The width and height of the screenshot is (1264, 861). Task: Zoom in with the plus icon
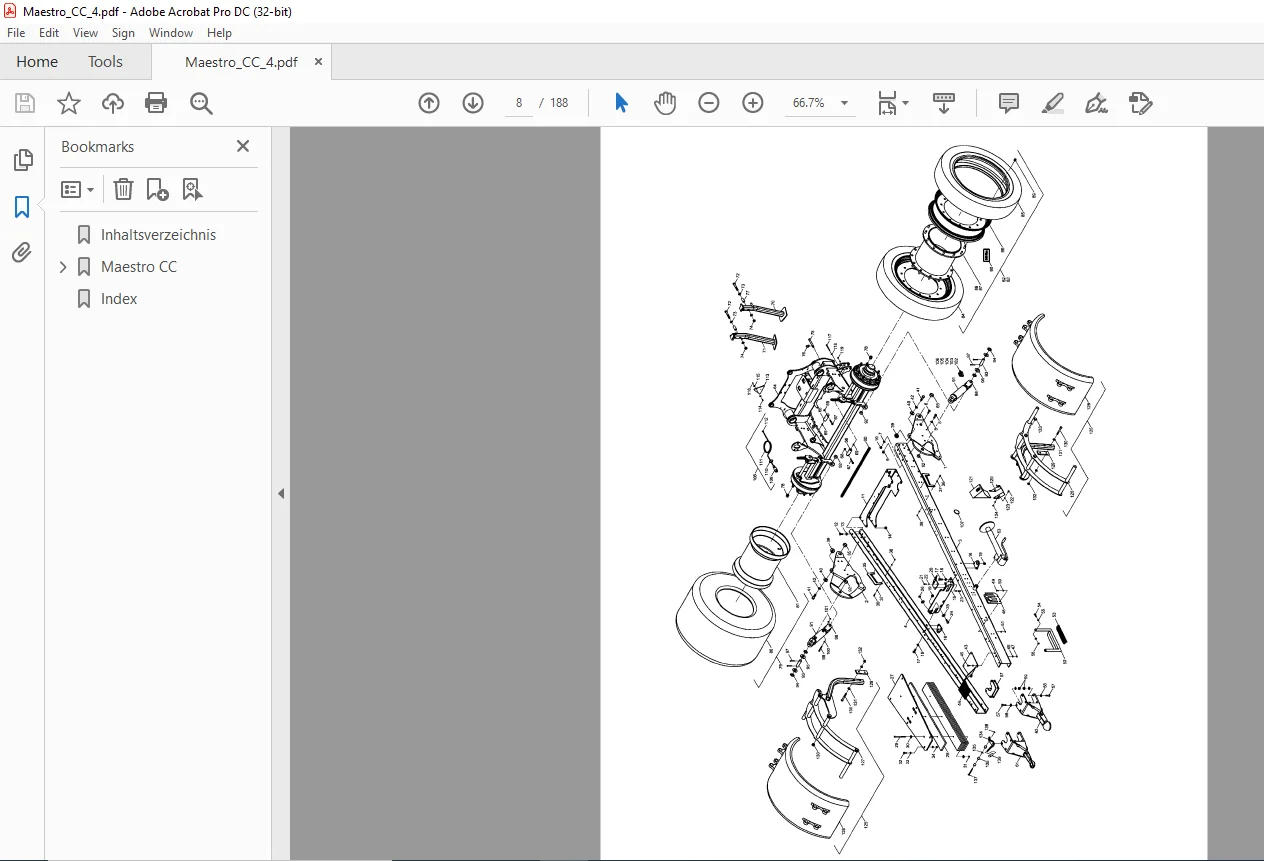[753, 103]
